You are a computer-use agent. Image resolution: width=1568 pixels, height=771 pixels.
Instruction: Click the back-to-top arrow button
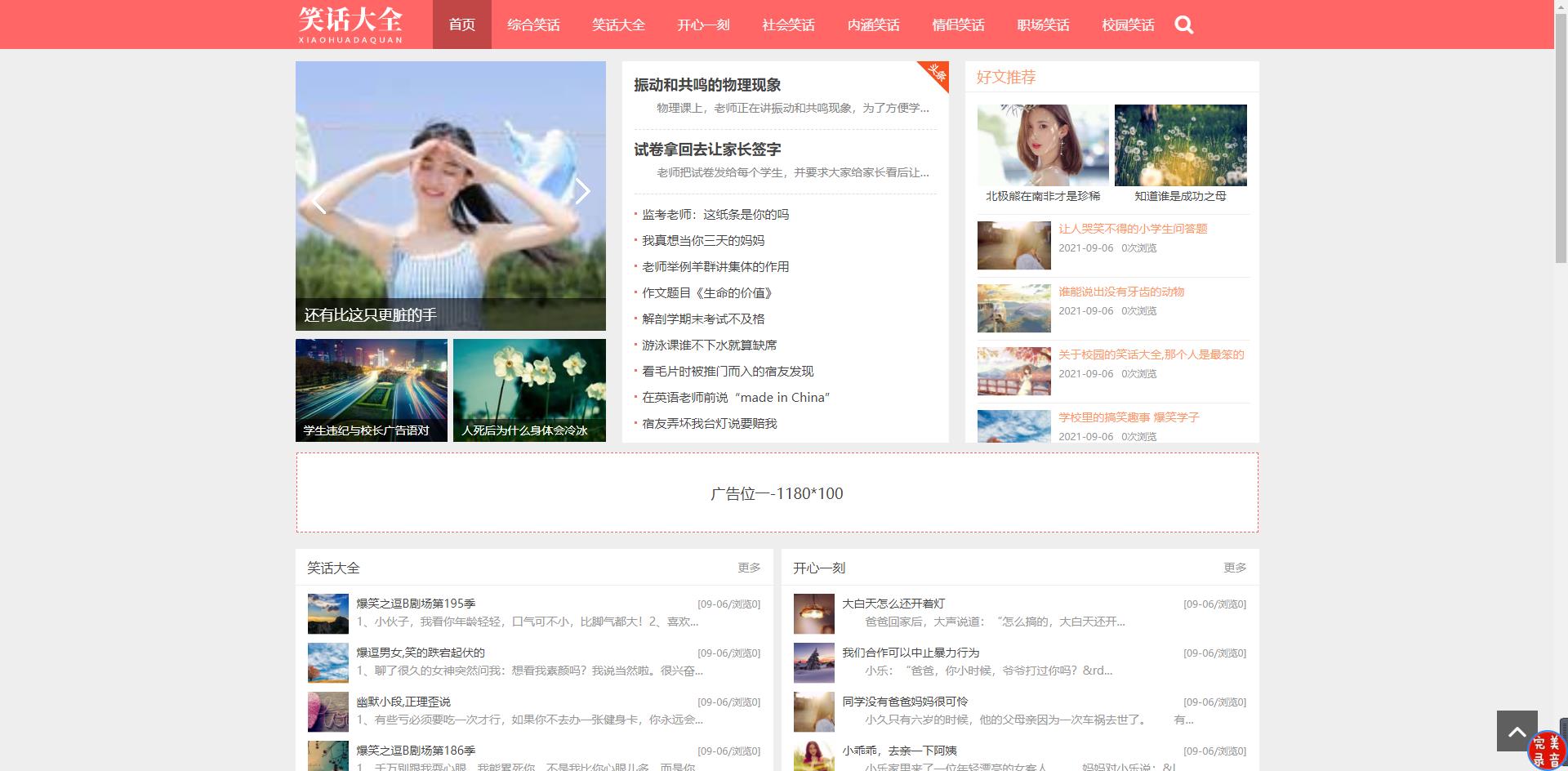tap(1517, 731)
